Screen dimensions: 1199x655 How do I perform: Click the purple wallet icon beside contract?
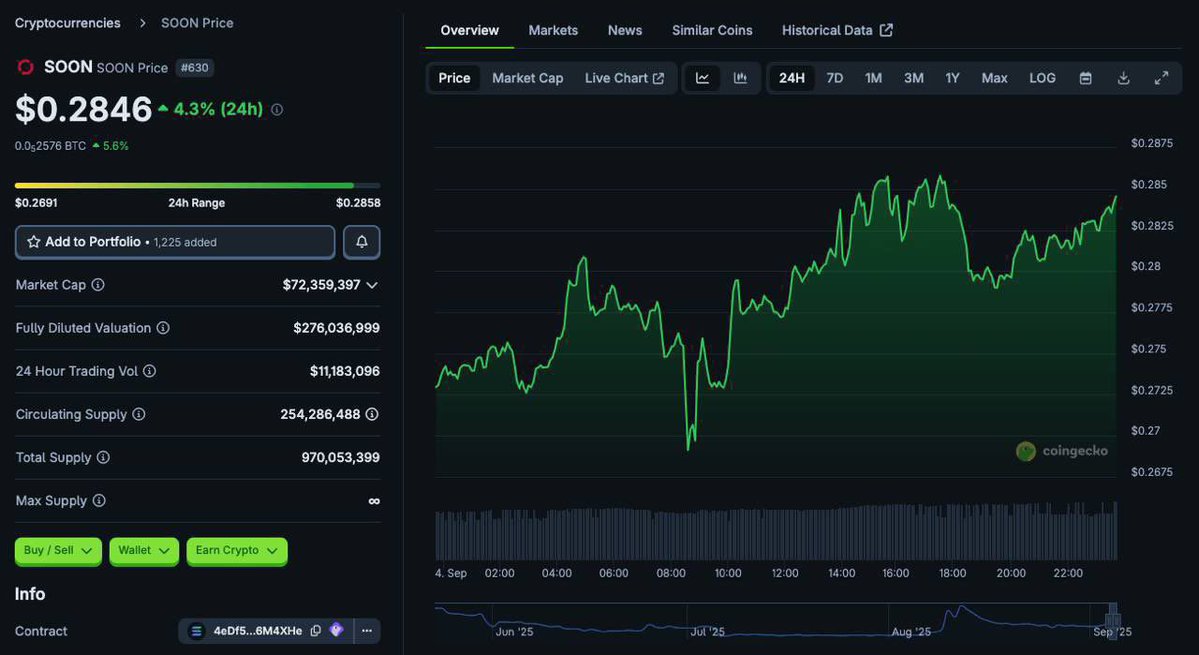click(336, 631)
